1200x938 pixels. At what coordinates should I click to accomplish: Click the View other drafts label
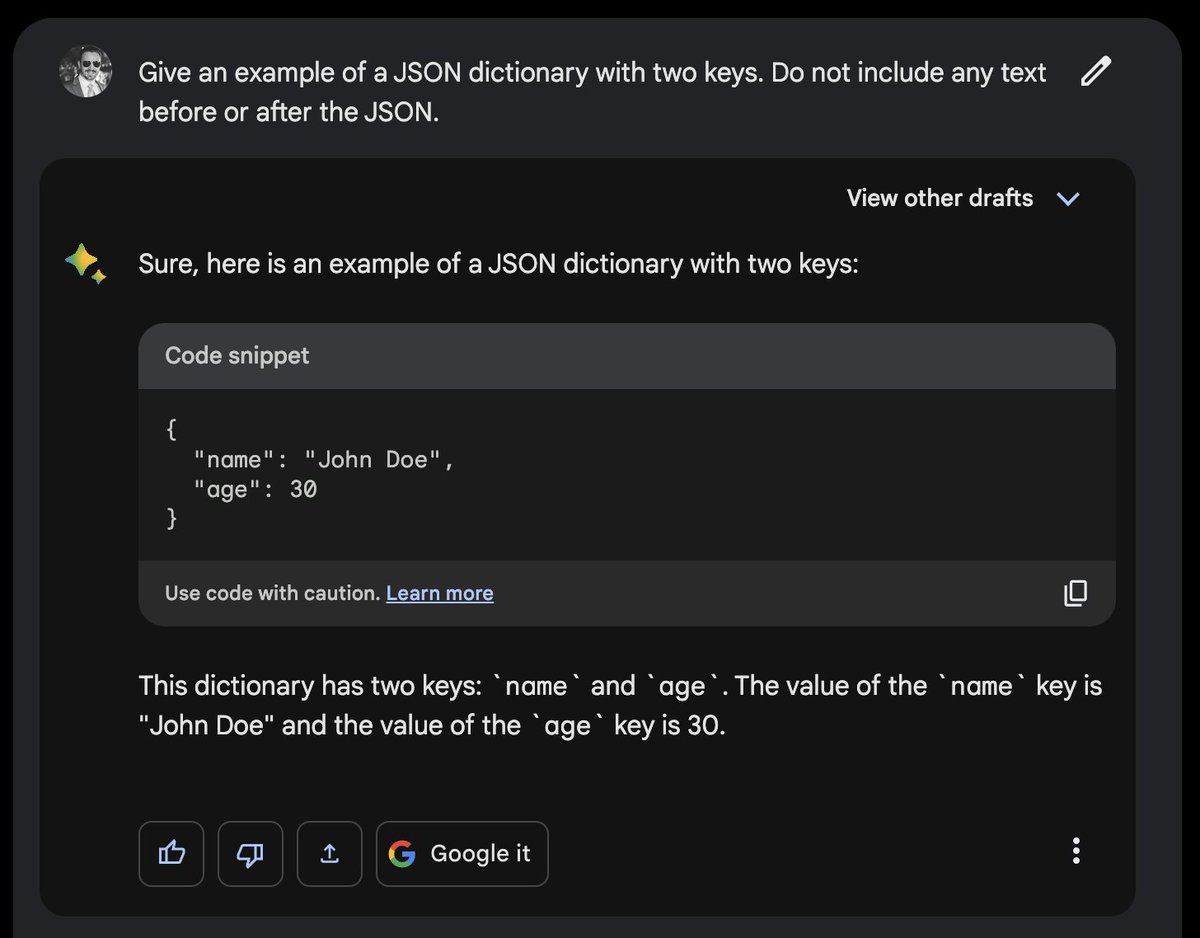[939, 198]
